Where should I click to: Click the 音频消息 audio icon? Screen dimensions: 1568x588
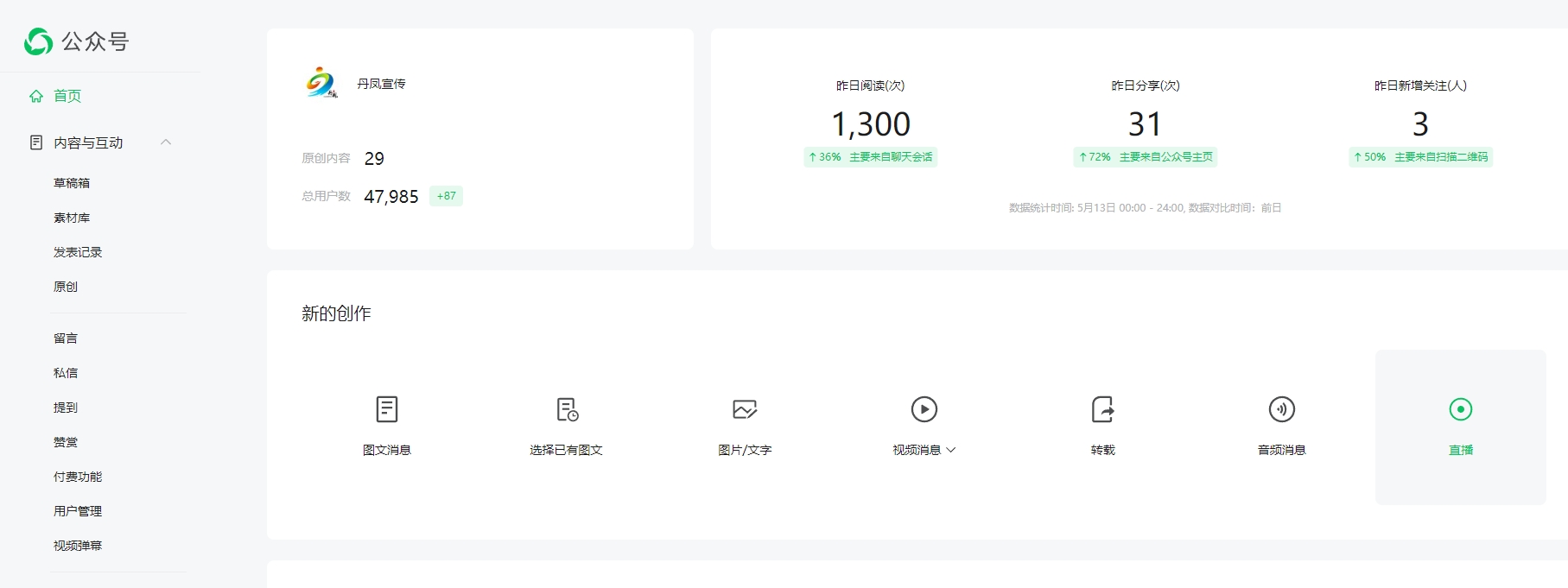1281,409
